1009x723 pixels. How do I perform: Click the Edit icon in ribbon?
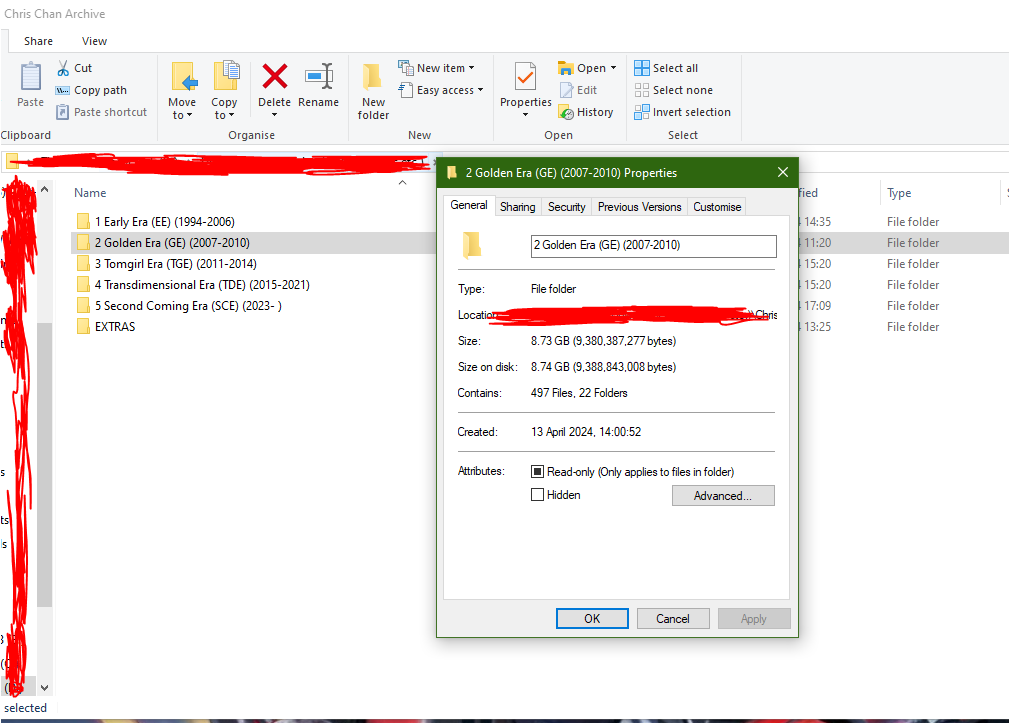coord(566,90)
